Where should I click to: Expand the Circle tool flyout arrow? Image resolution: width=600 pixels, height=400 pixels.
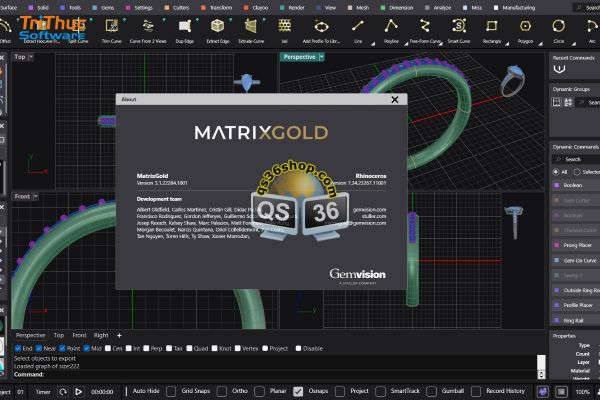(574, 44)
